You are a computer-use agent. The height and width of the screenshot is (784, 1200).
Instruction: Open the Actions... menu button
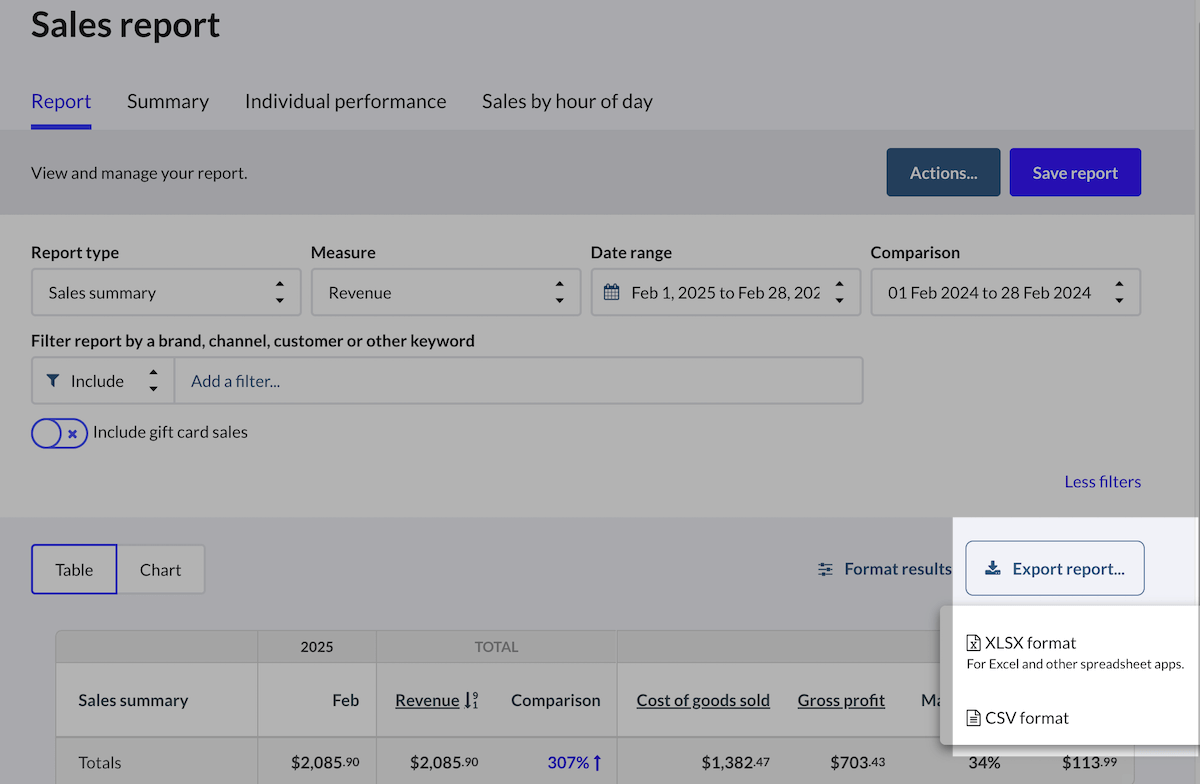click(943, 173)
